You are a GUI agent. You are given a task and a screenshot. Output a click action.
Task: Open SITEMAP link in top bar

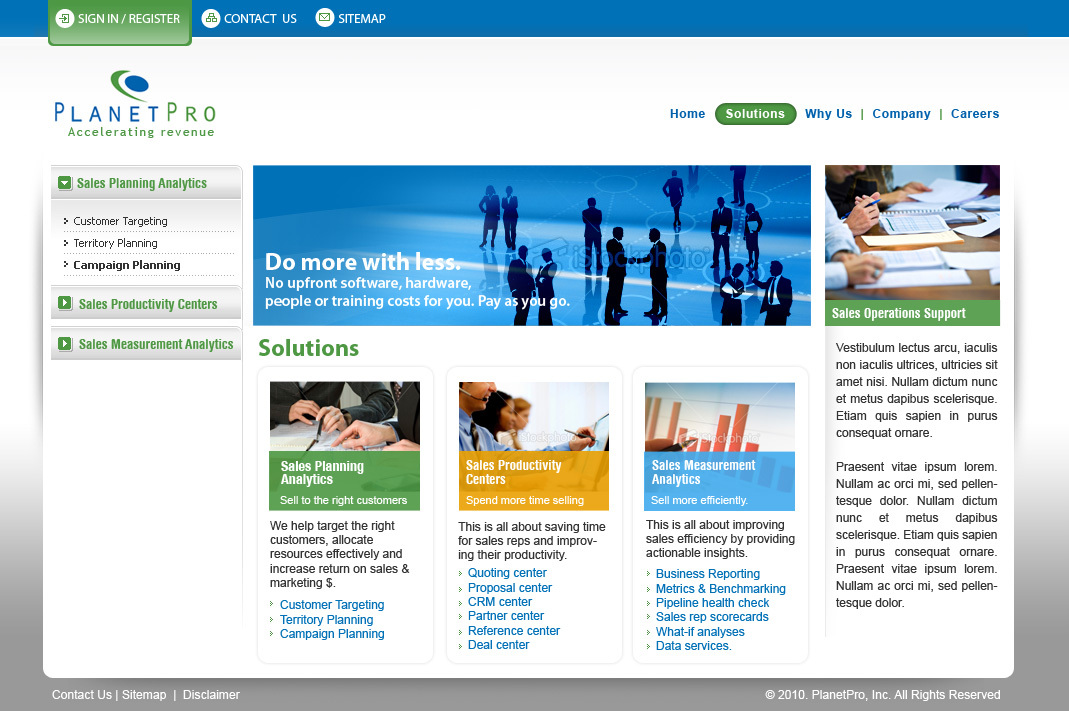(362, 19)
